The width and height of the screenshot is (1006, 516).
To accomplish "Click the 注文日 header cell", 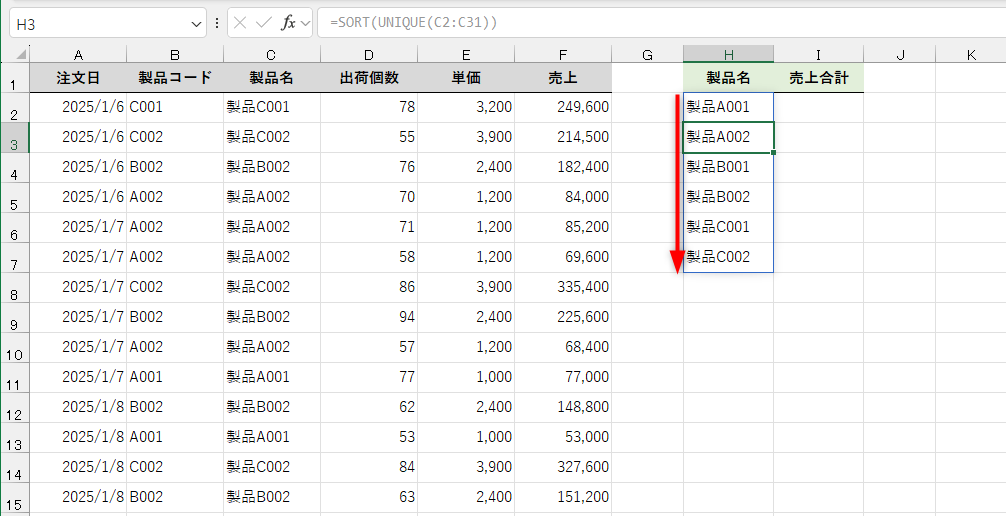I will tap(78, 78).
